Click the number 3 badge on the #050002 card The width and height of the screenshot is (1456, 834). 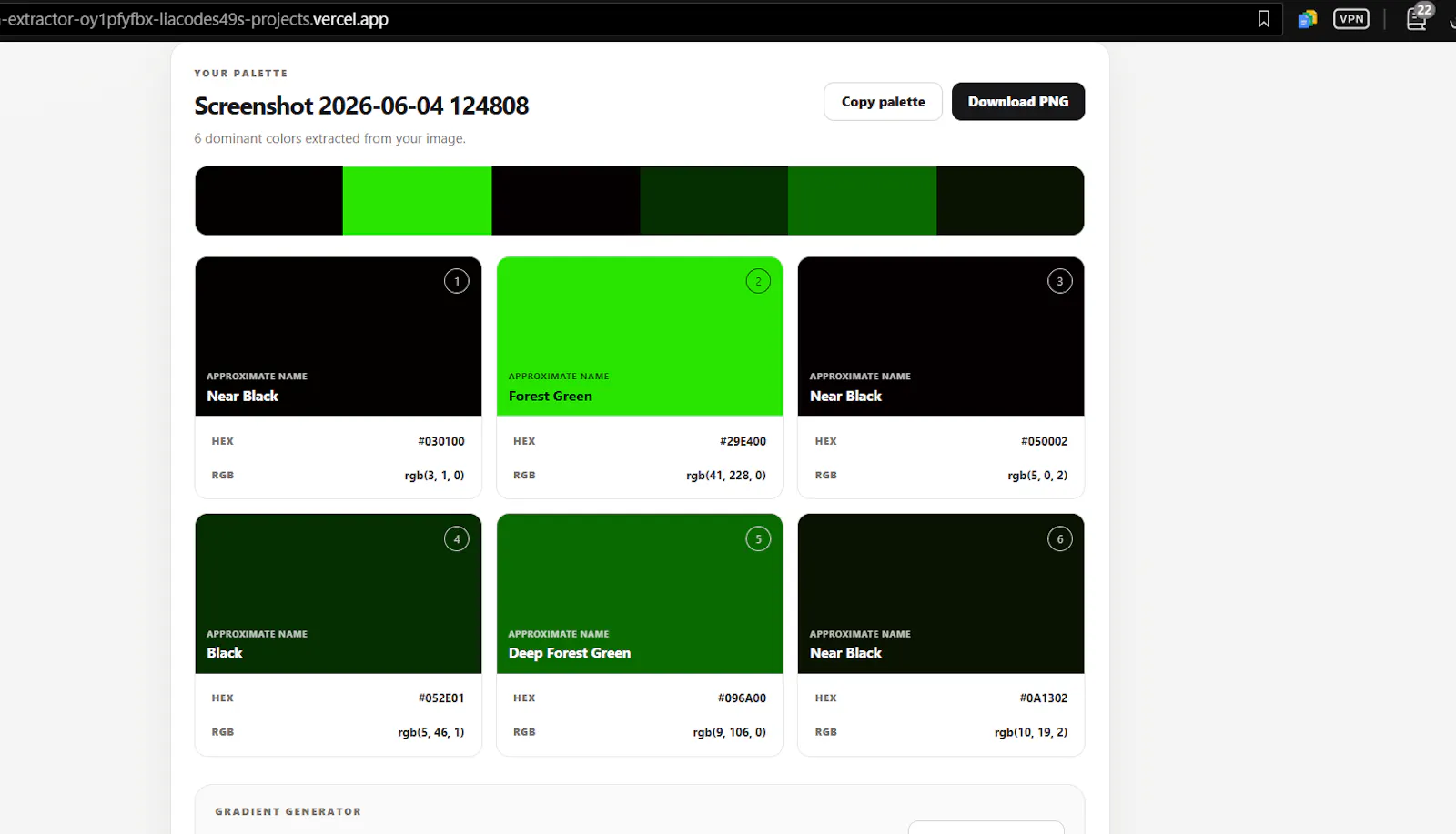click(x=1060, y=281)
